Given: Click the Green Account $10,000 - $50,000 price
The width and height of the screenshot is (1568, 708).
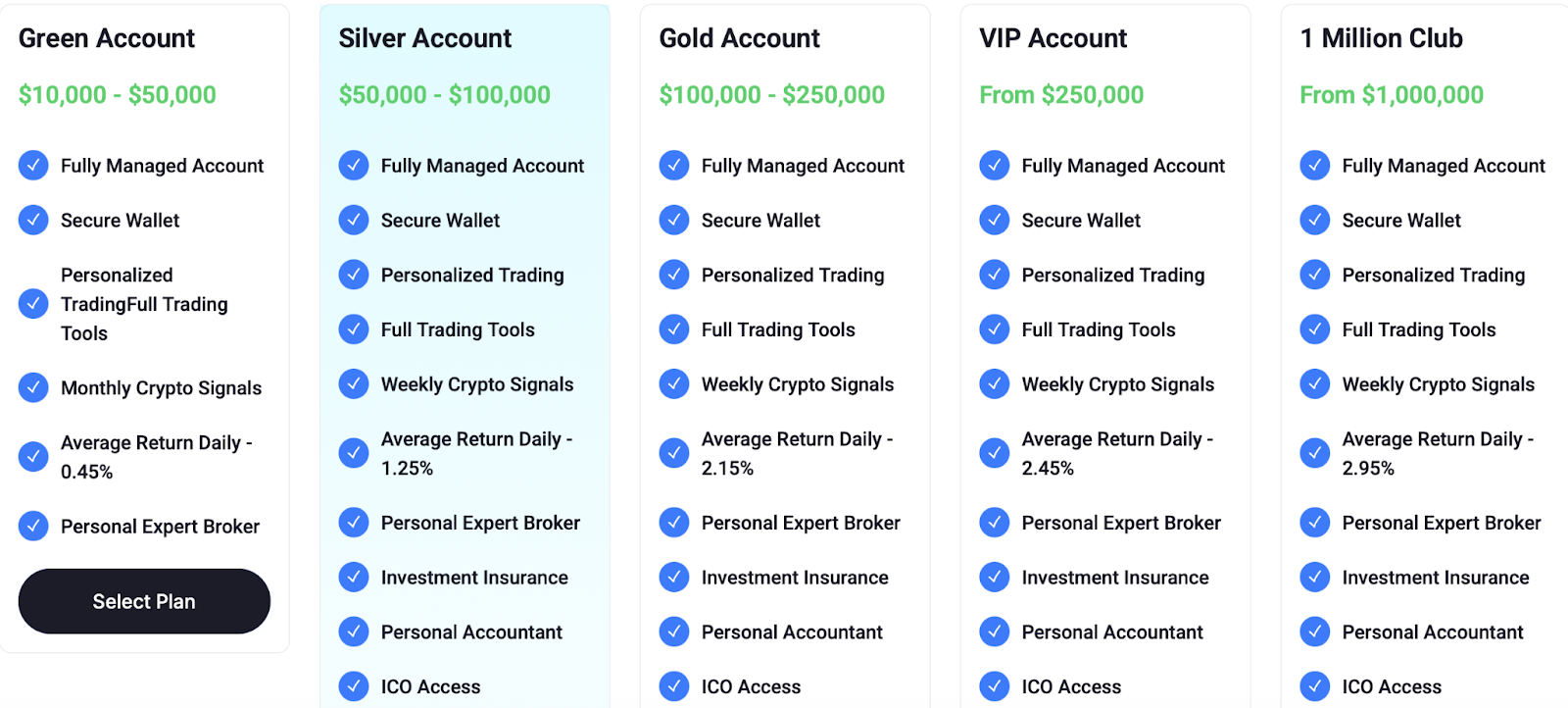Looking at the screenshot, I should coord(118,95).
